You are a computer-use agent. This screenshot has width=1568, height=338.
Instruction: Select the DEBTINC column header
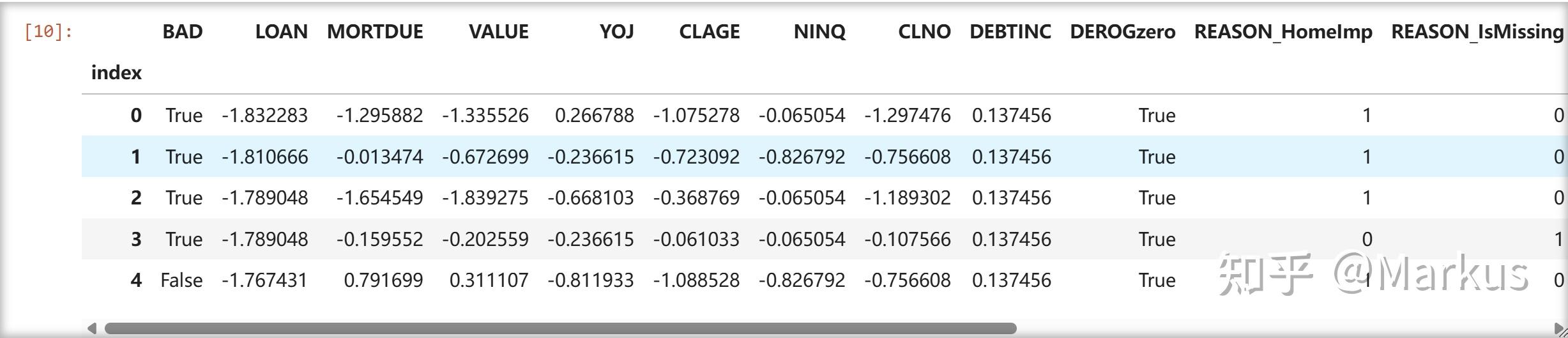tap(1010, 32)
